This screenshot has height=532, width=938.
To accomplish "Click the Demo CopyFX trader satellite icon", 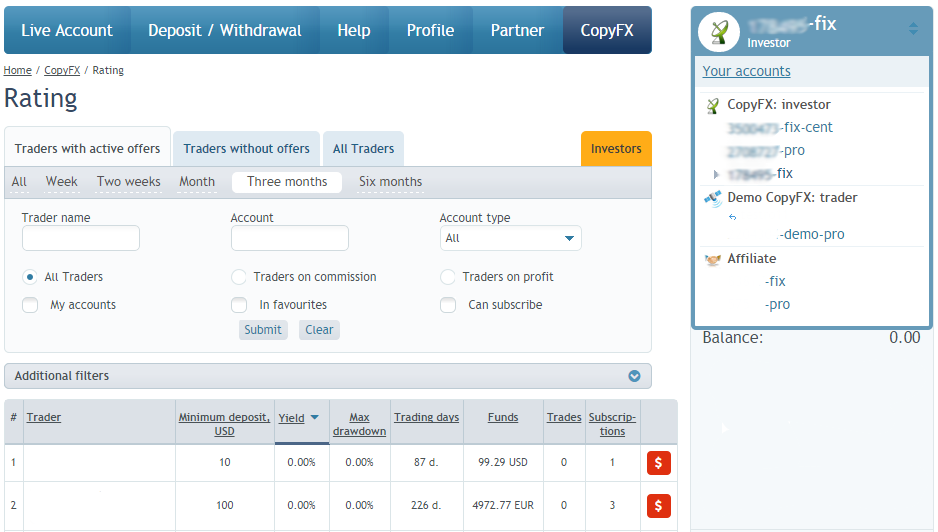I will [713, 199].
